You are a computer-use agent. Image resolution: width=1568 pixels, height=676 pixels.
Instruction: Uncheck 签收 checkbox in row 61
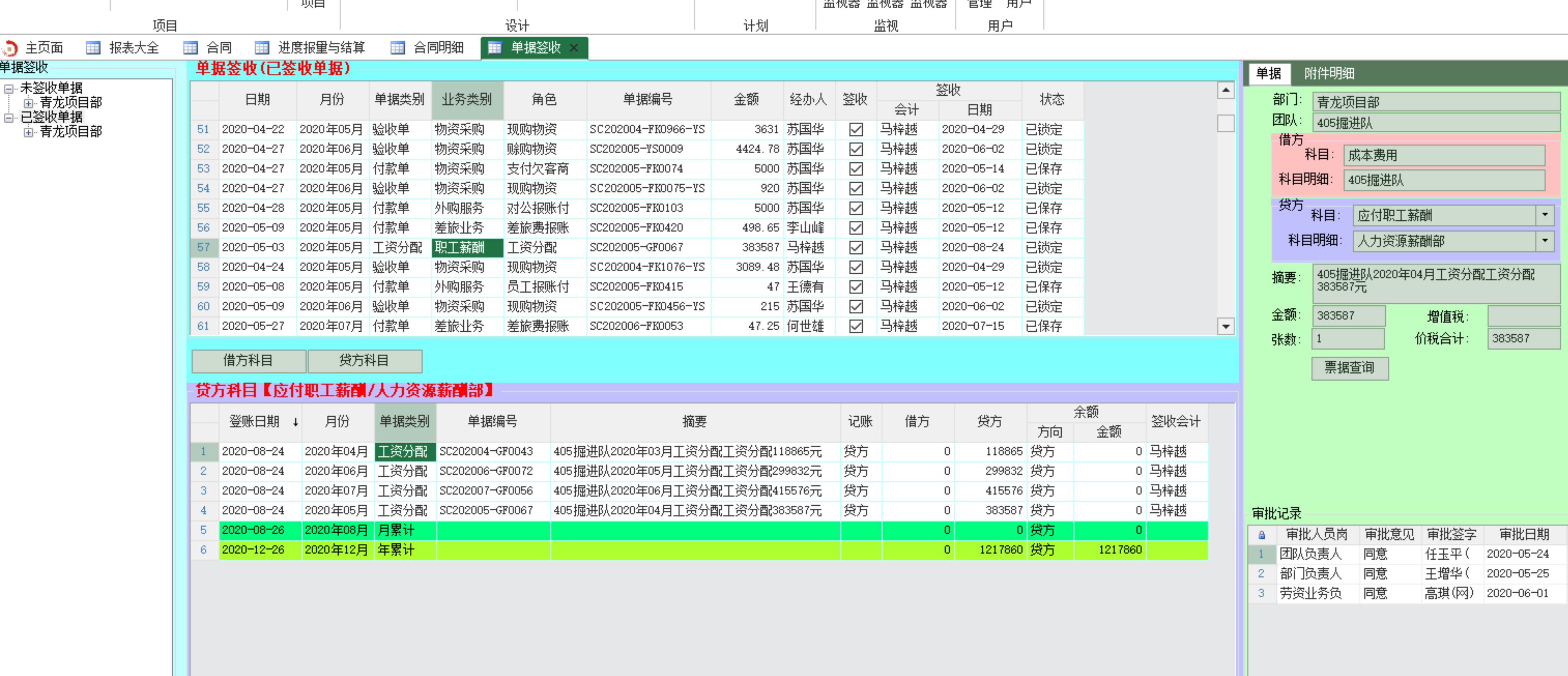855,326
